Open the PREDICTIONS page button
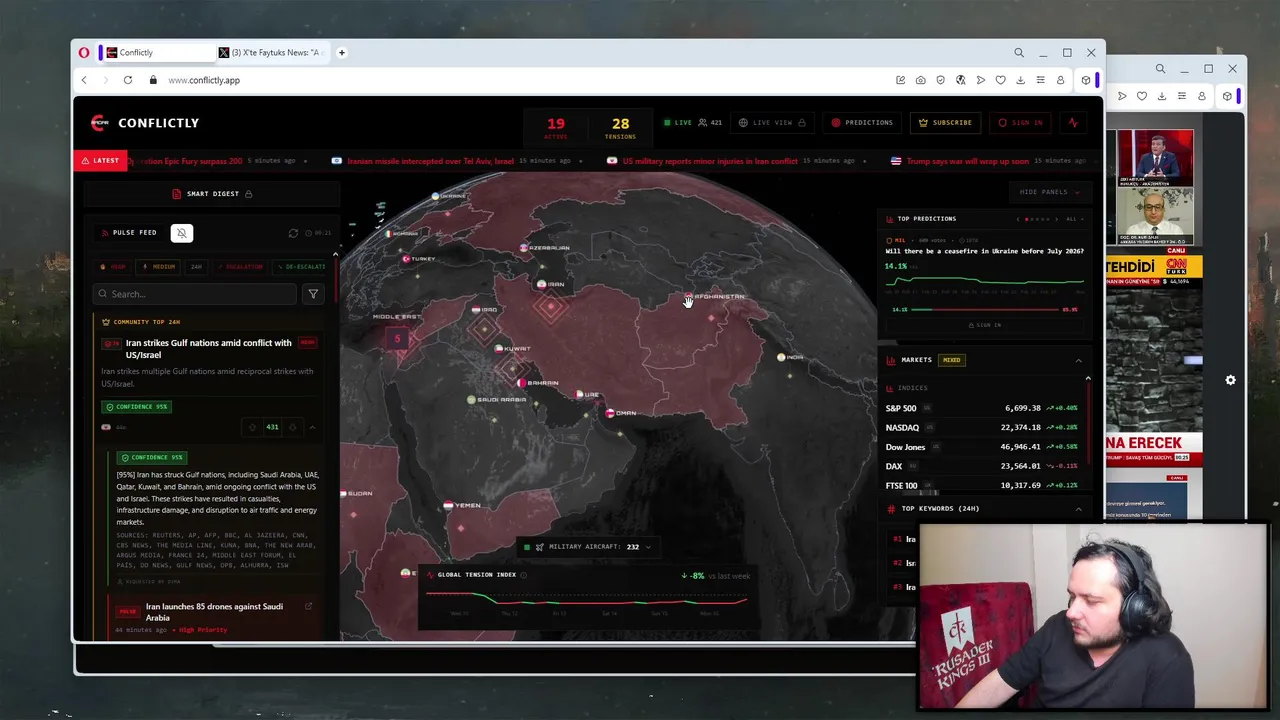1280x720 pixels. pos(862,123)
